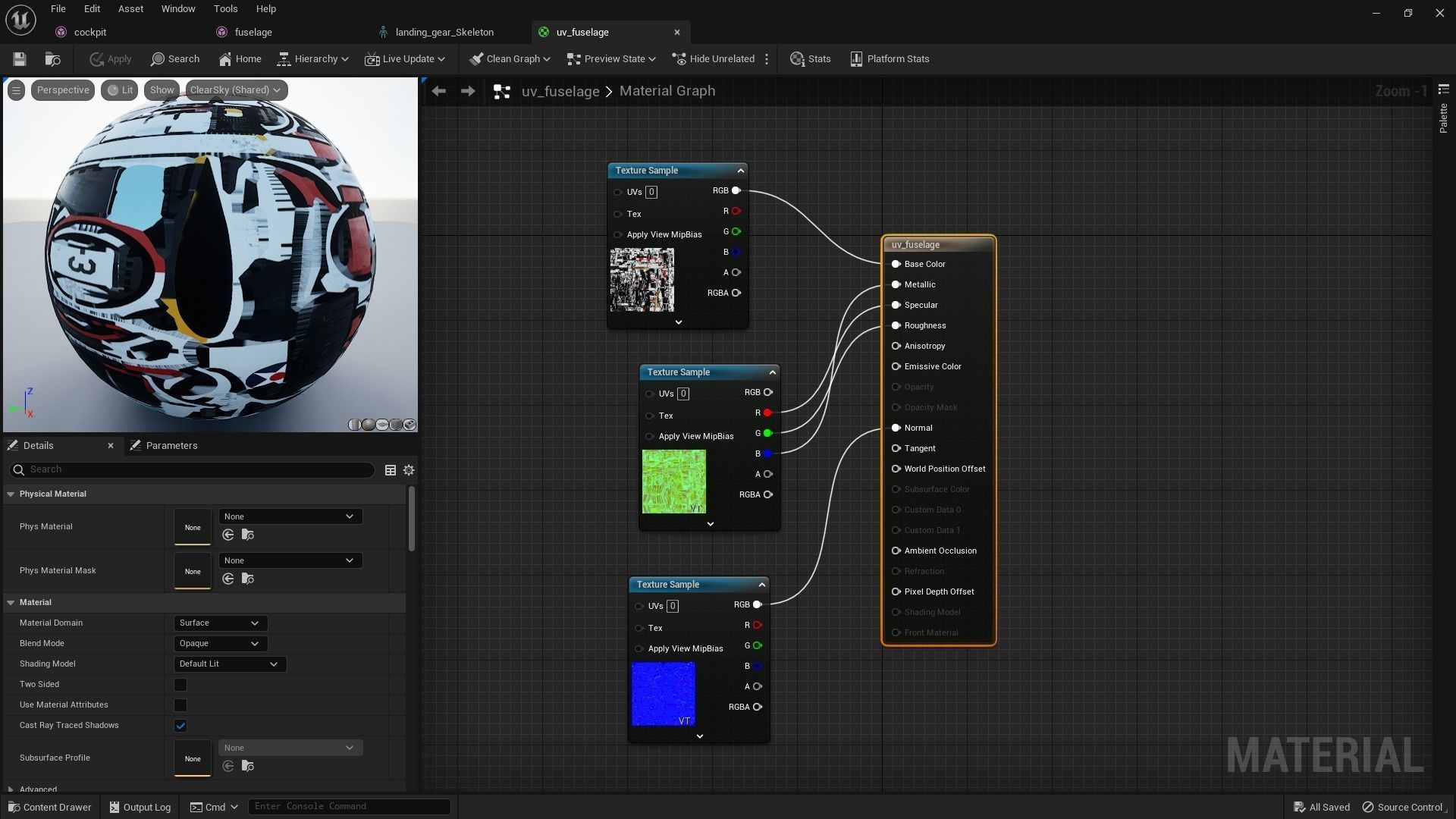Open the Content Drawer
The image size is (1456, 819).
click(49, 807)
